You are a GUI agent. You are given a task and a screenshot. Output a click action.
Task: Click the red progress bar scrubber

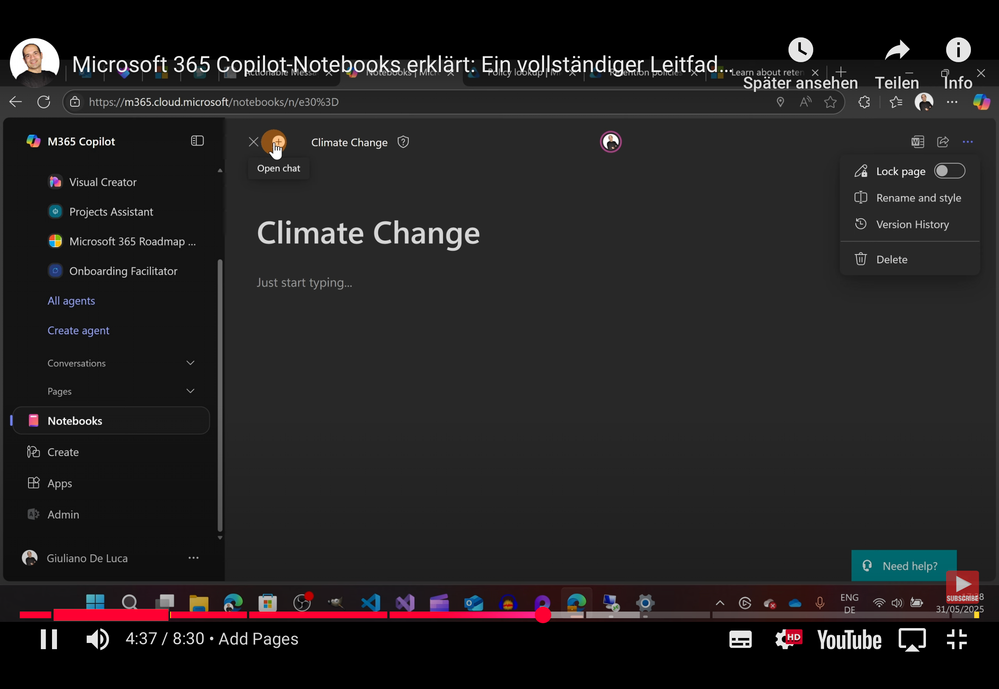click(x=542, y=614)
